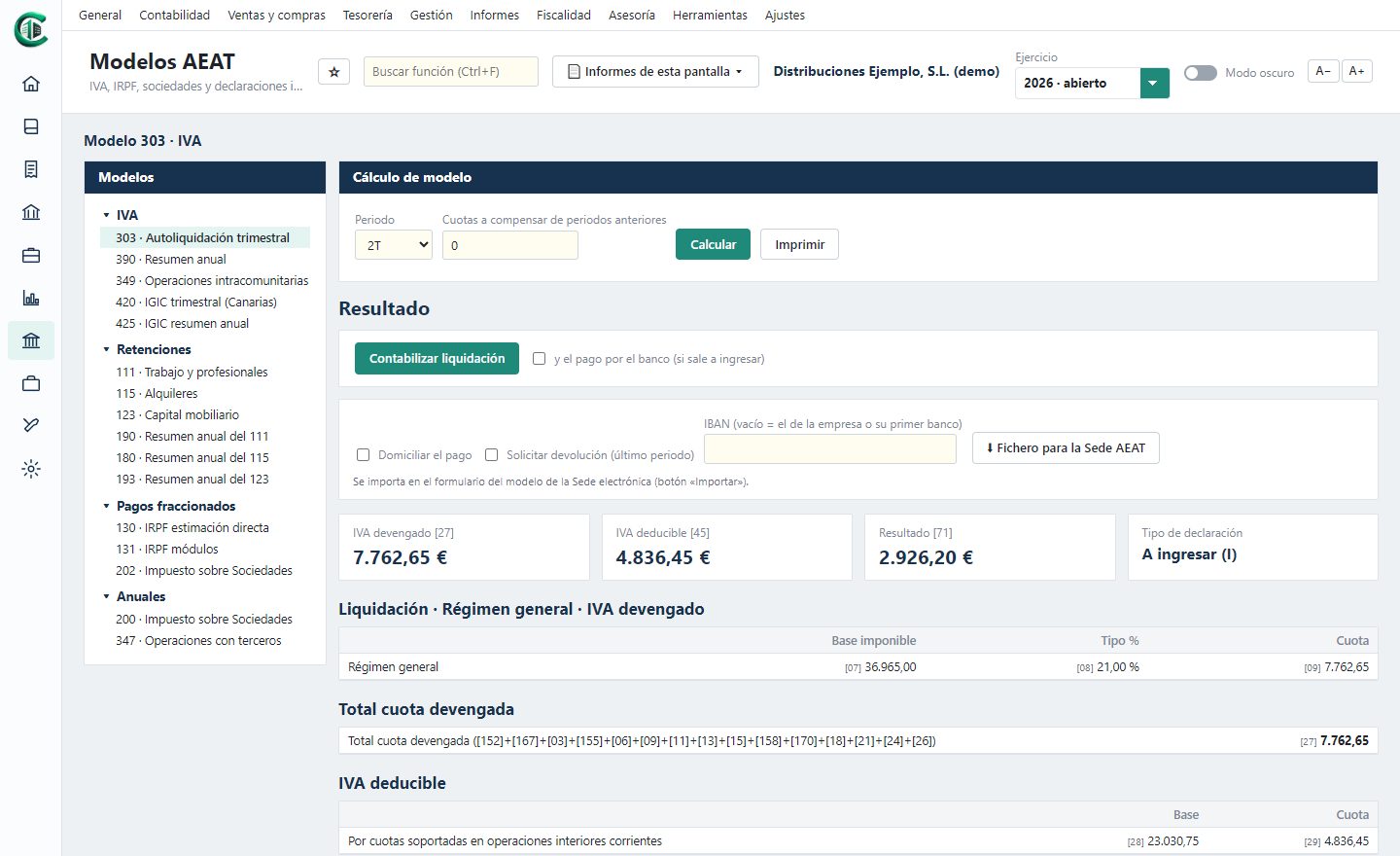The height and width of the screenshot is (856, 1400).
Task: Focus the IBAN input field
Action: [x=830, y=448]
